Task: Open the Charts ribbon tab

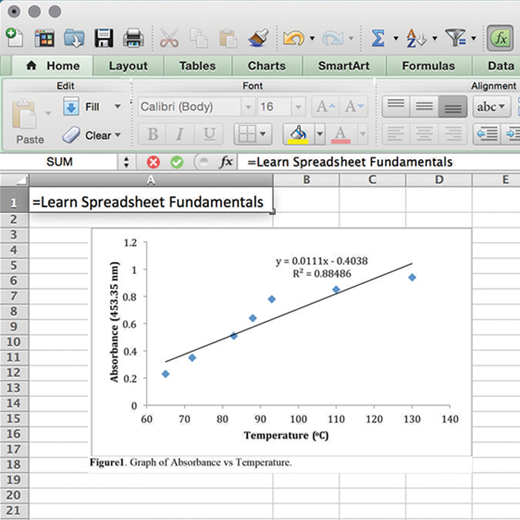Action: [x=267, y=66]
